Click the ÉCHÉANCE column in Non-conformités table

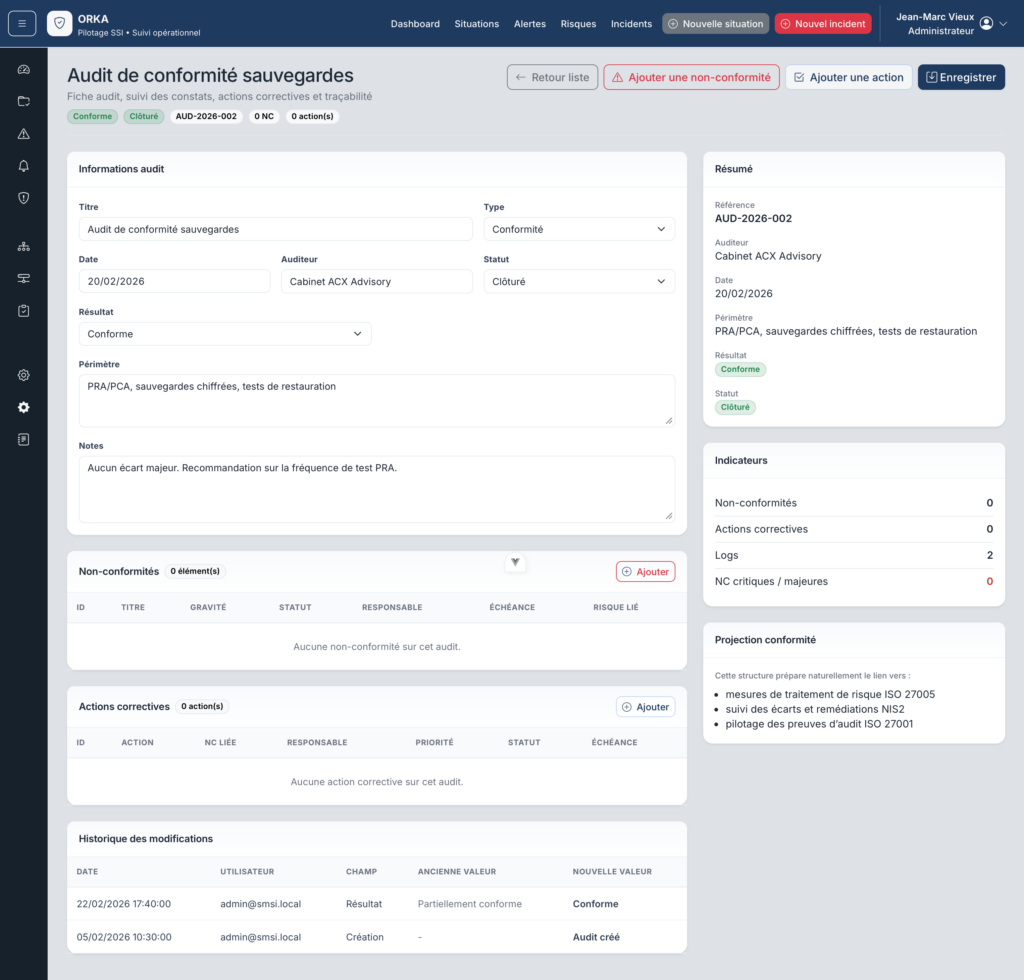click(512, 607)
